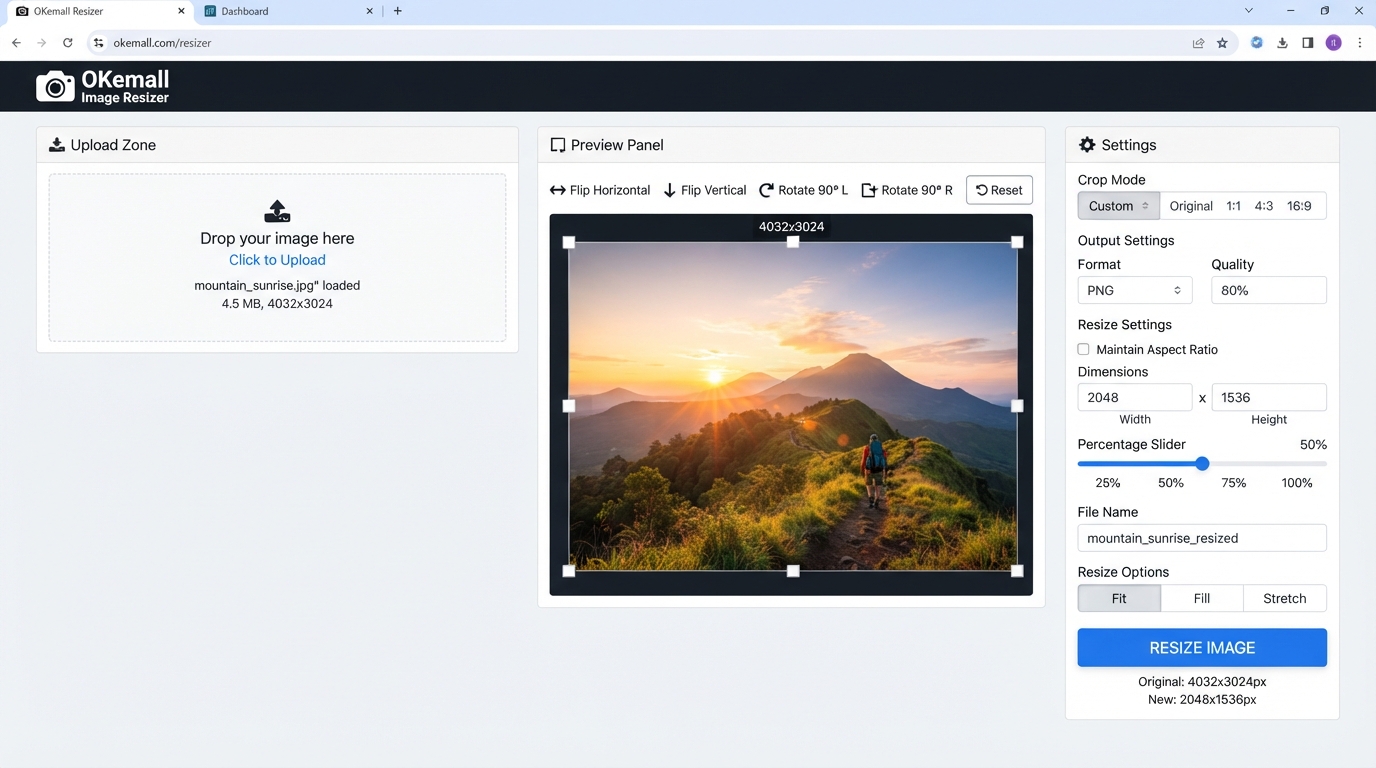The image size is (1376, 768).
Task: Select the OKemall Resizer browser tab
Action: 98,11
